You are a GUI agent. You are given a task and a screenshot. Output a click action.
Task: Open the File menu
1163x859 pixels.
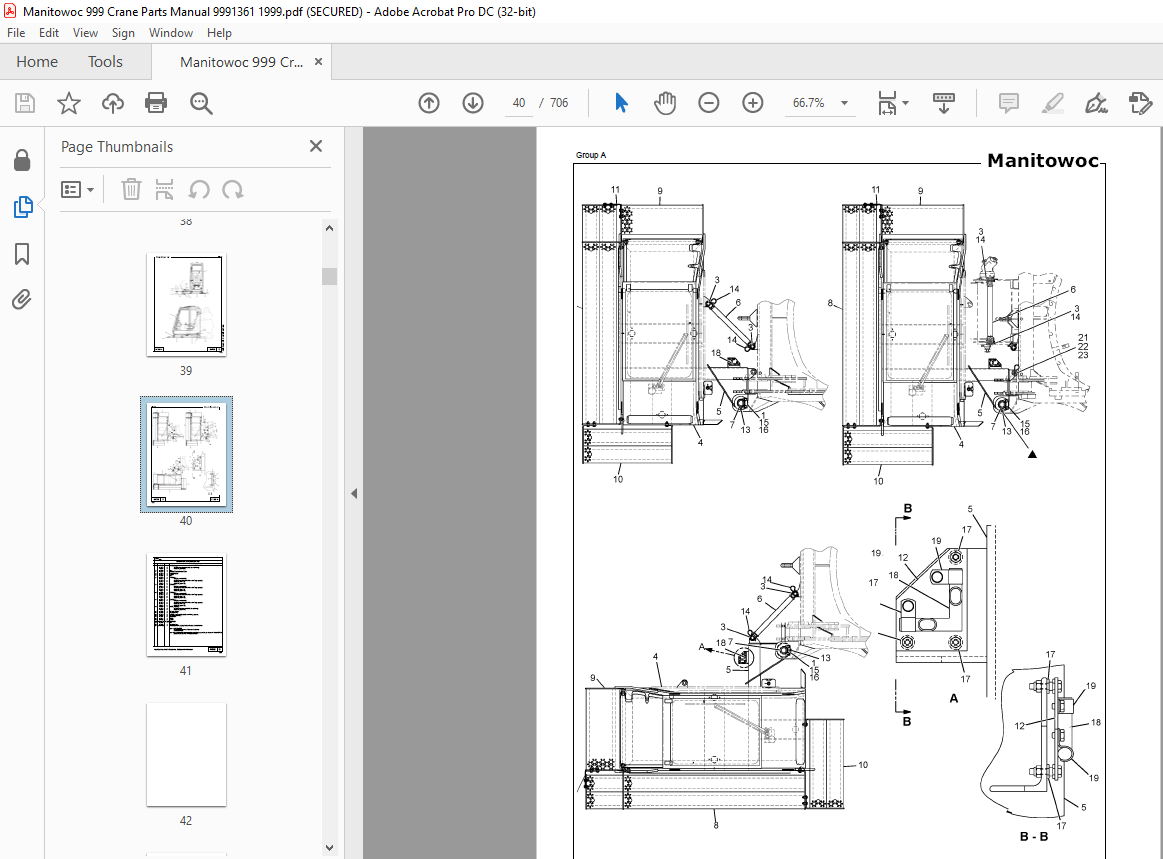(x=16, y=33)
